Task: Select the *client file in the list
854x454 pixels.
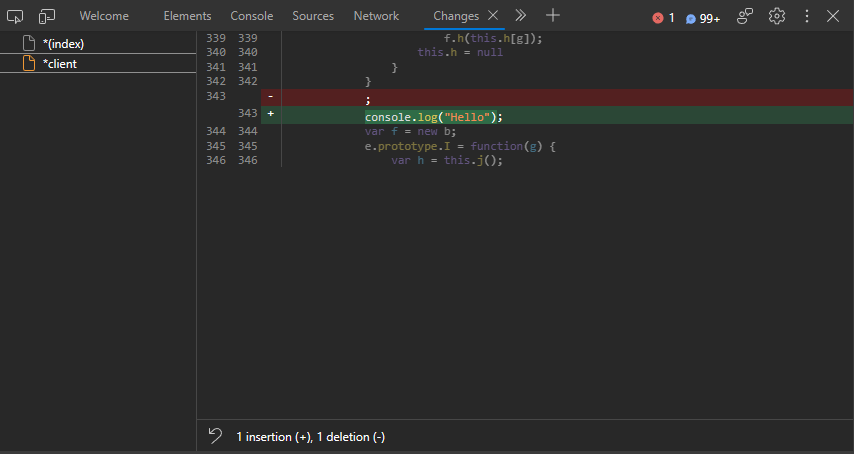Action: [x=98, y=64]
